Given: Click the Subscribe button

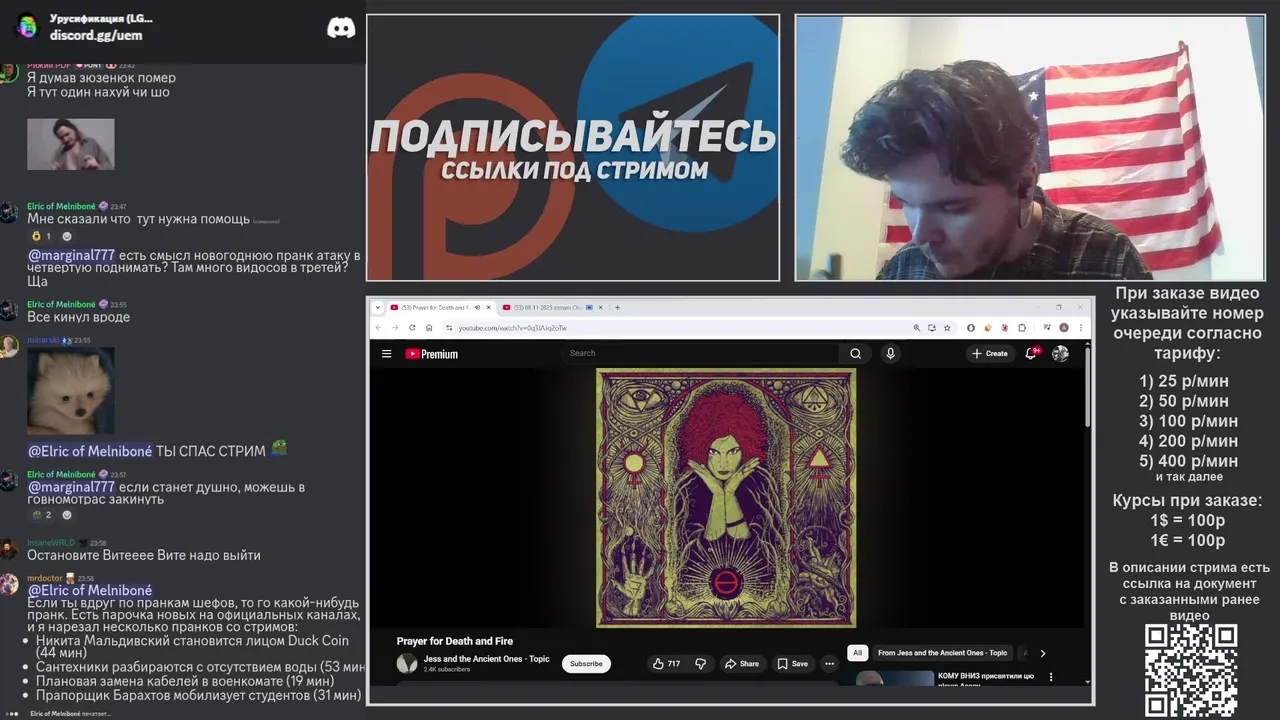Looking at the screenshot, I should click(586, 663).
